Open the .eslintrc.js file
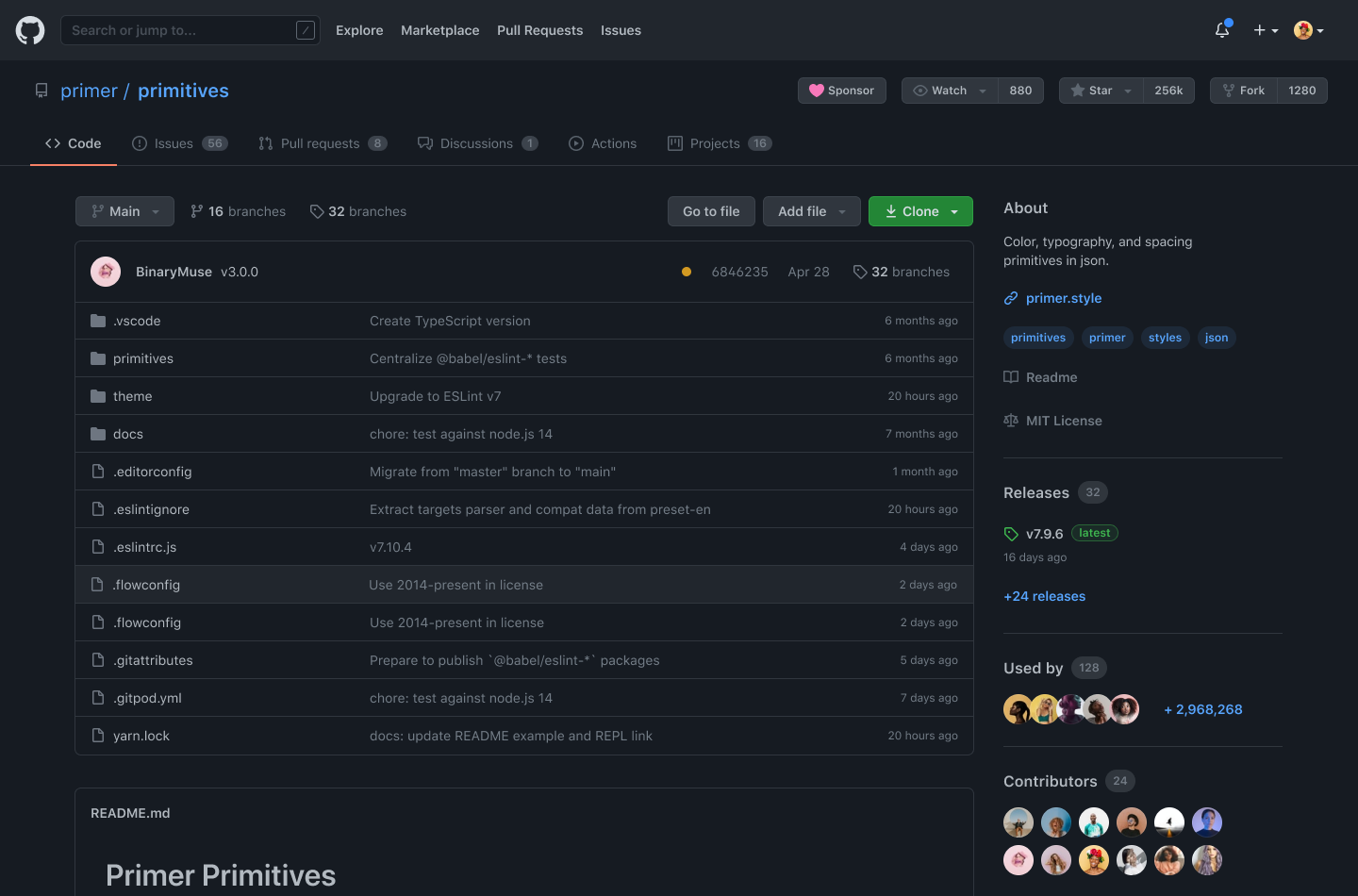 tap(144, 547)
